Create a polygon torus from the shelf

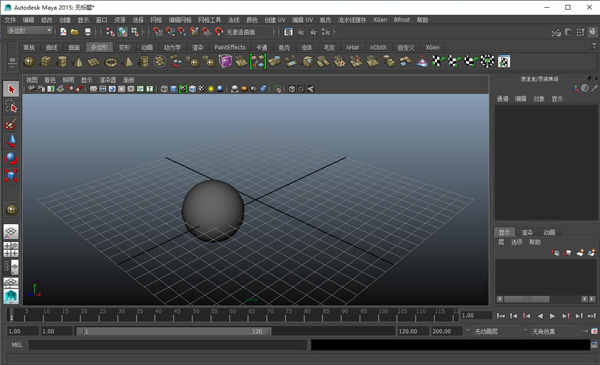(111, 62)
